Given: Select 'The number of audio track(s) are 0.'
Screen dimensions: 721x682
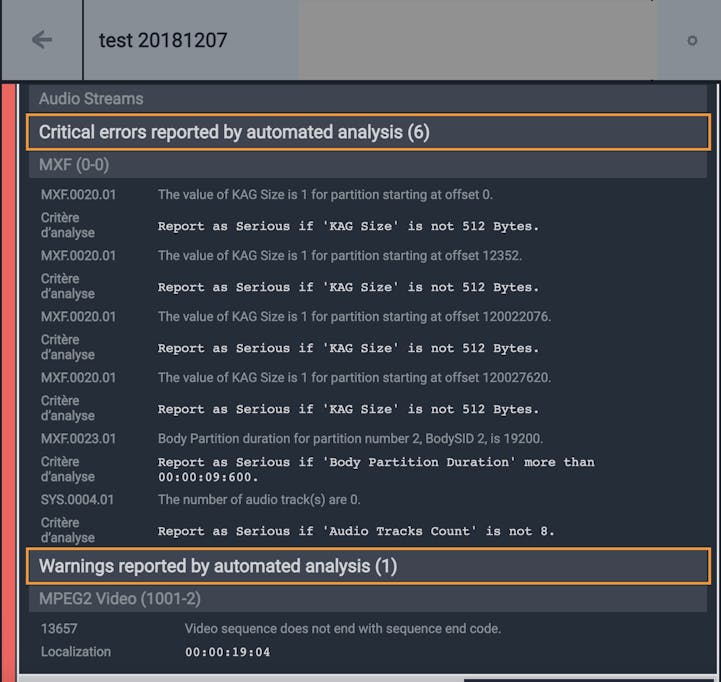Looking at the screenshot, I should click(259, 500).
